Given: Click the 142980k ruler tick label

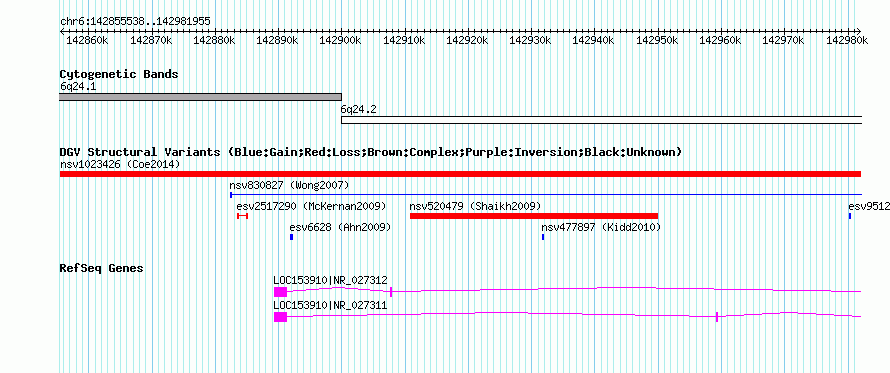Looking at the screenshot, I should click(x=847, y=40).
